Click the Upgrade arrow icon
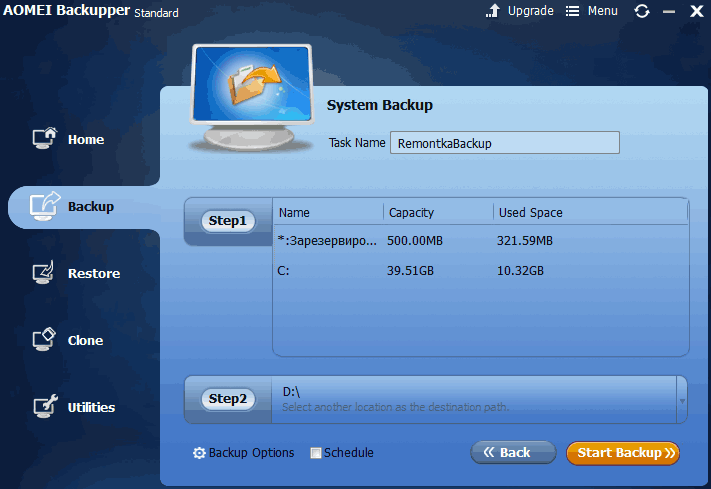711x489 pixels. click(493, 10)
